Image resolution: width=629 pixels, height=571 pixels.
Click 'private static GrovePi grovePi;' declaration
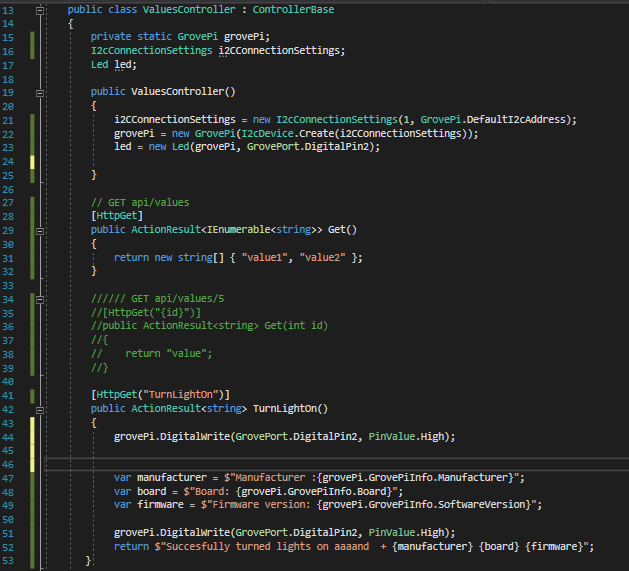point(180,37)
